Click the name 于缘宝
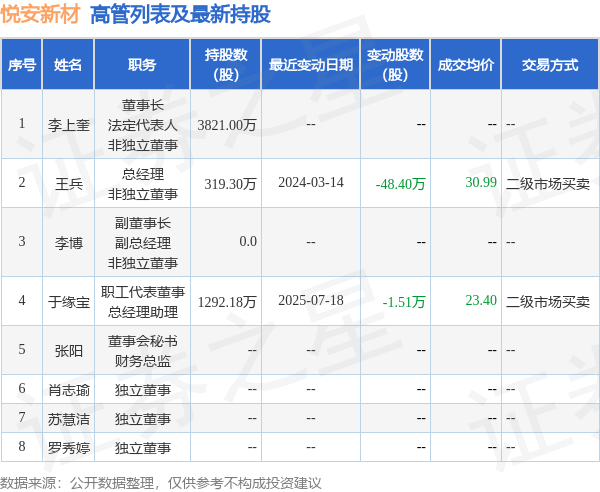The width and height of the screenshot is (600, 492). (x=68, y=302)
